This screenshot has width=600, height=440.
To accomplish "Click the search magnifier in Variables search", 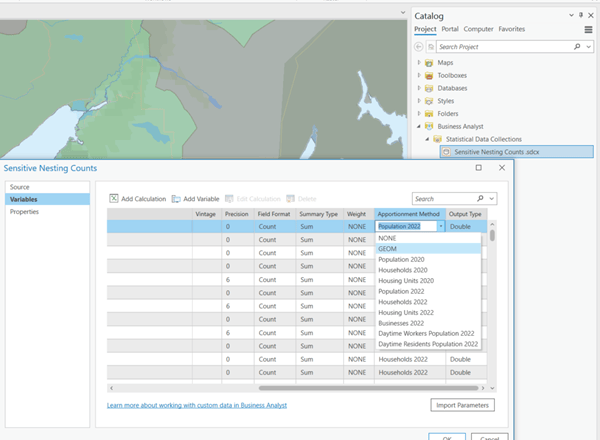I will 480,198.
